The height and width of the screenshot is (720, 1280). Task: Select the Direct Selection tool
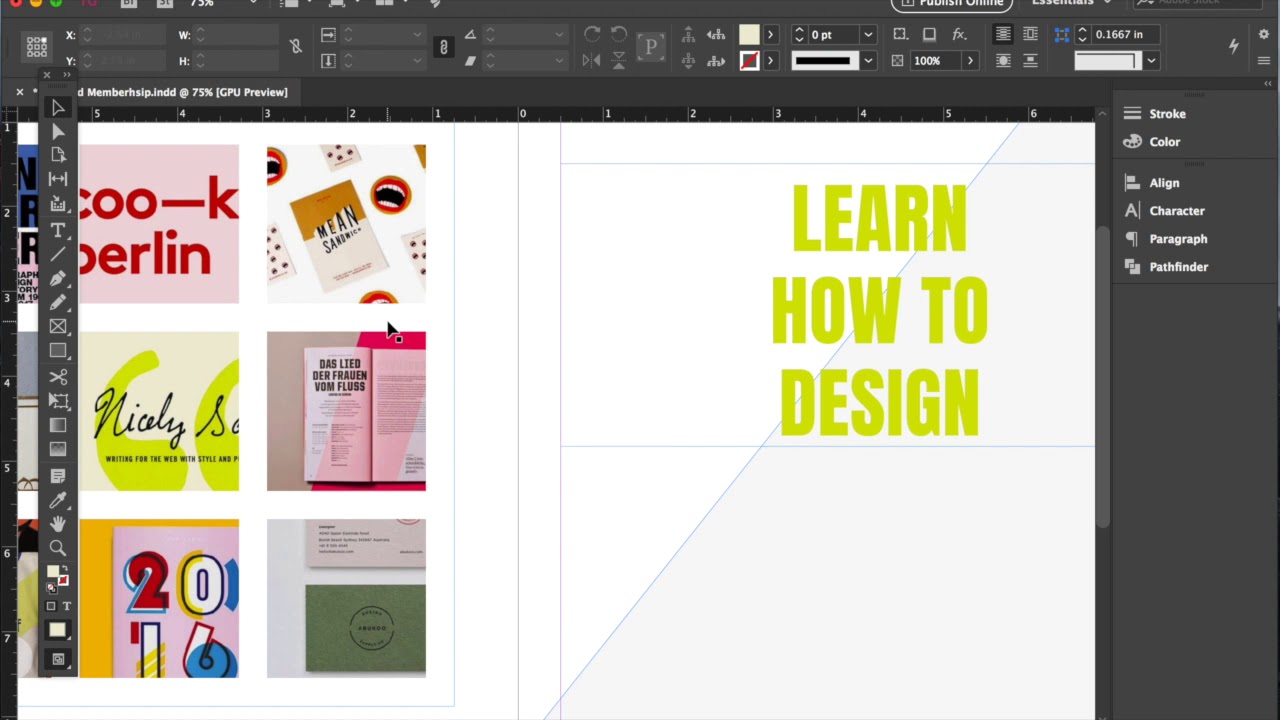(x=58, y=131)
